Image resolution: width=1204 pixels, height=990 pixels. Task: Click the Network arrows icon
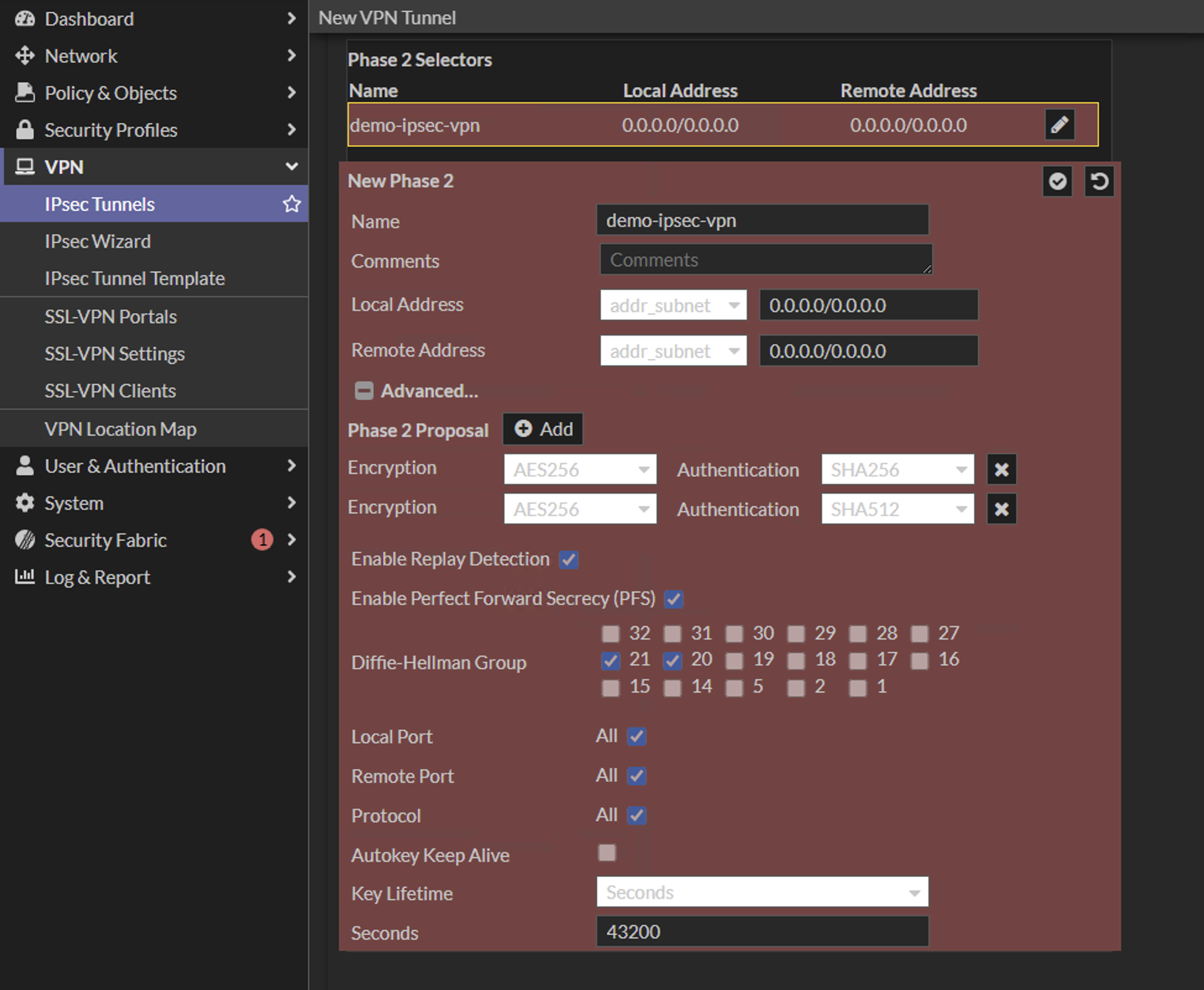pos(25,56)
